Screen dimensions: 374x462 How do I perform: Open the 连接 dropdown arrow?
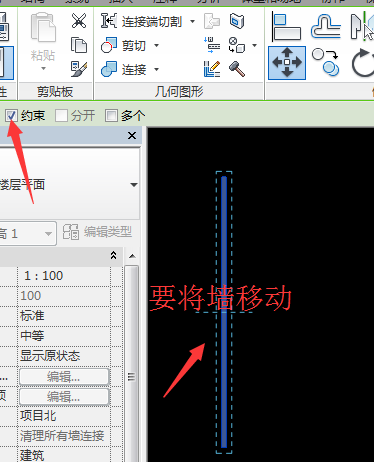click(156, 69)
